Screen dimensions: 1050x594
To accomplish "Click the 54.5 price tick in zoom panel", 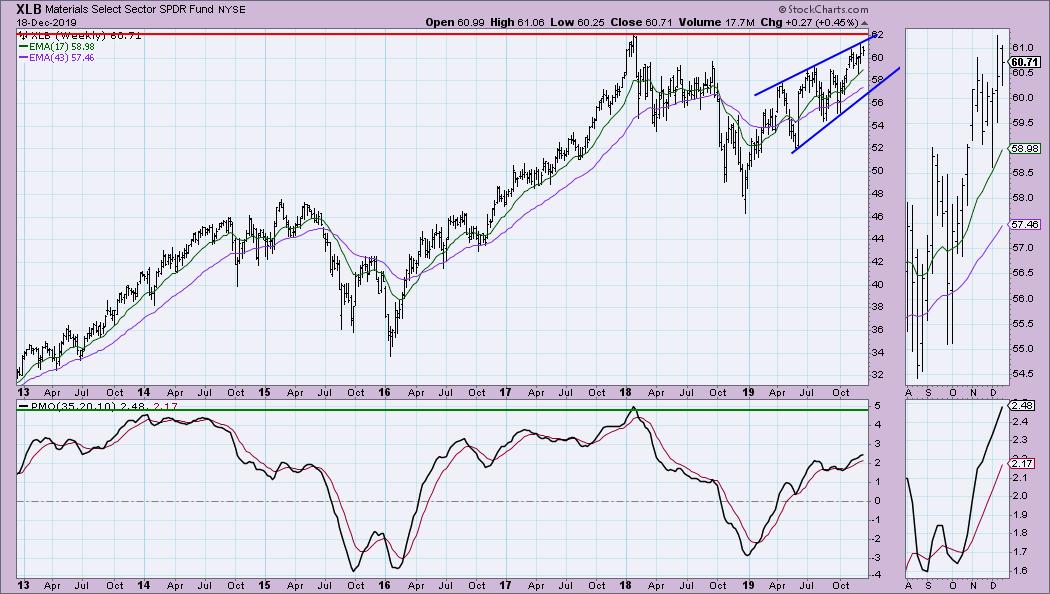I will [1021, 374].
